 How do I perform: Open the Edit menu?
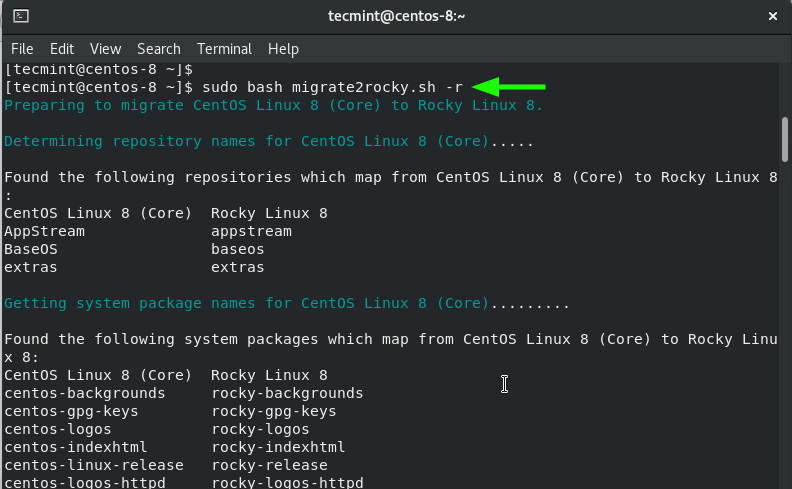(62, 49)
